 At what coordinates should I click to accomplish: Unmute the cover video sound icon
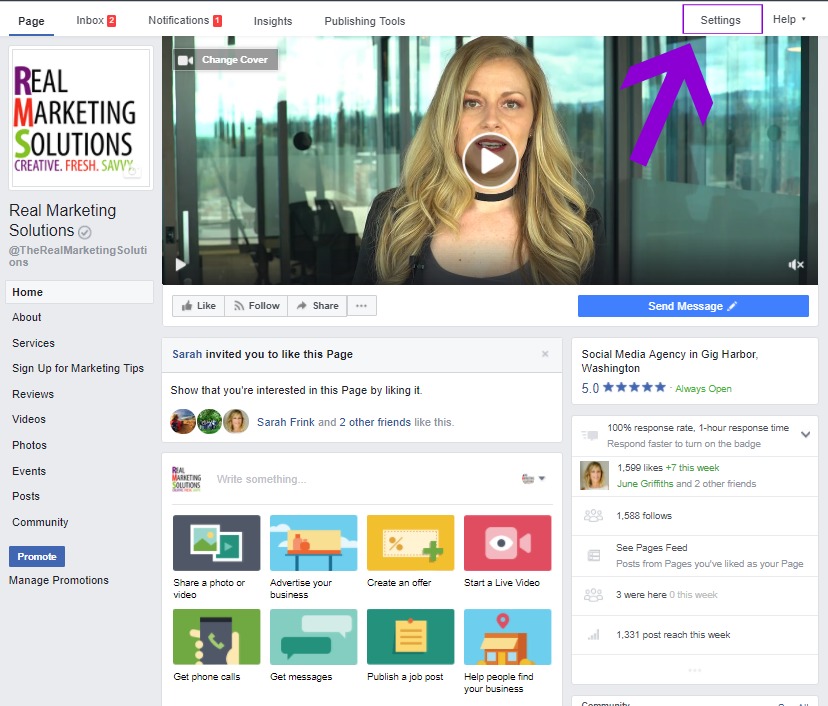click(796, 265)
